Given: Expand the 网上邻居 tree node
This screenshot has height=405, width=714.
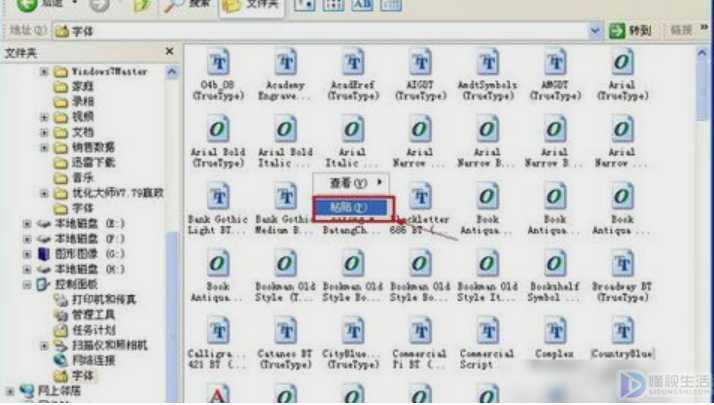Looking at the screenshot, I should [10, 391].
